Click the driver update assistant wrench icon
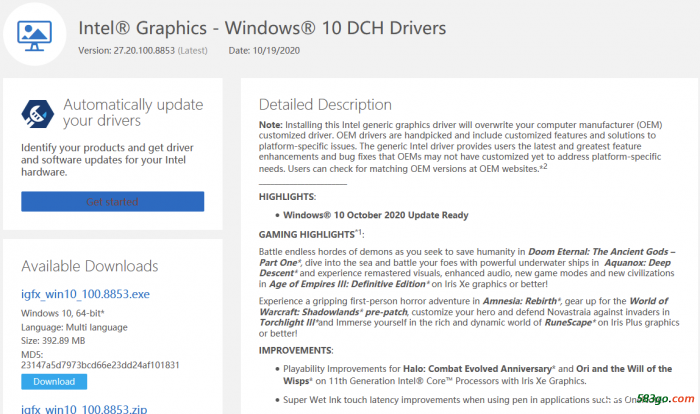This screenshot has height=414, width=700. click(x=38, y=114)
